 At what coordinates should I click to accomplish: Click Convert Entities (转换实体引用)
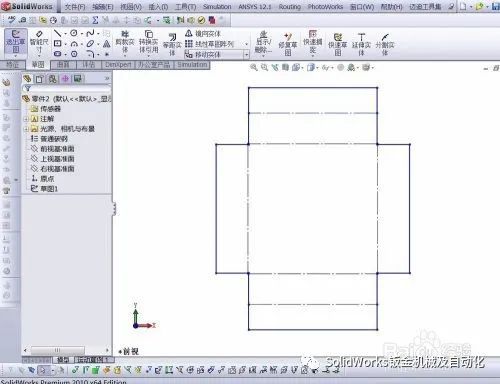tap(148, 42)
